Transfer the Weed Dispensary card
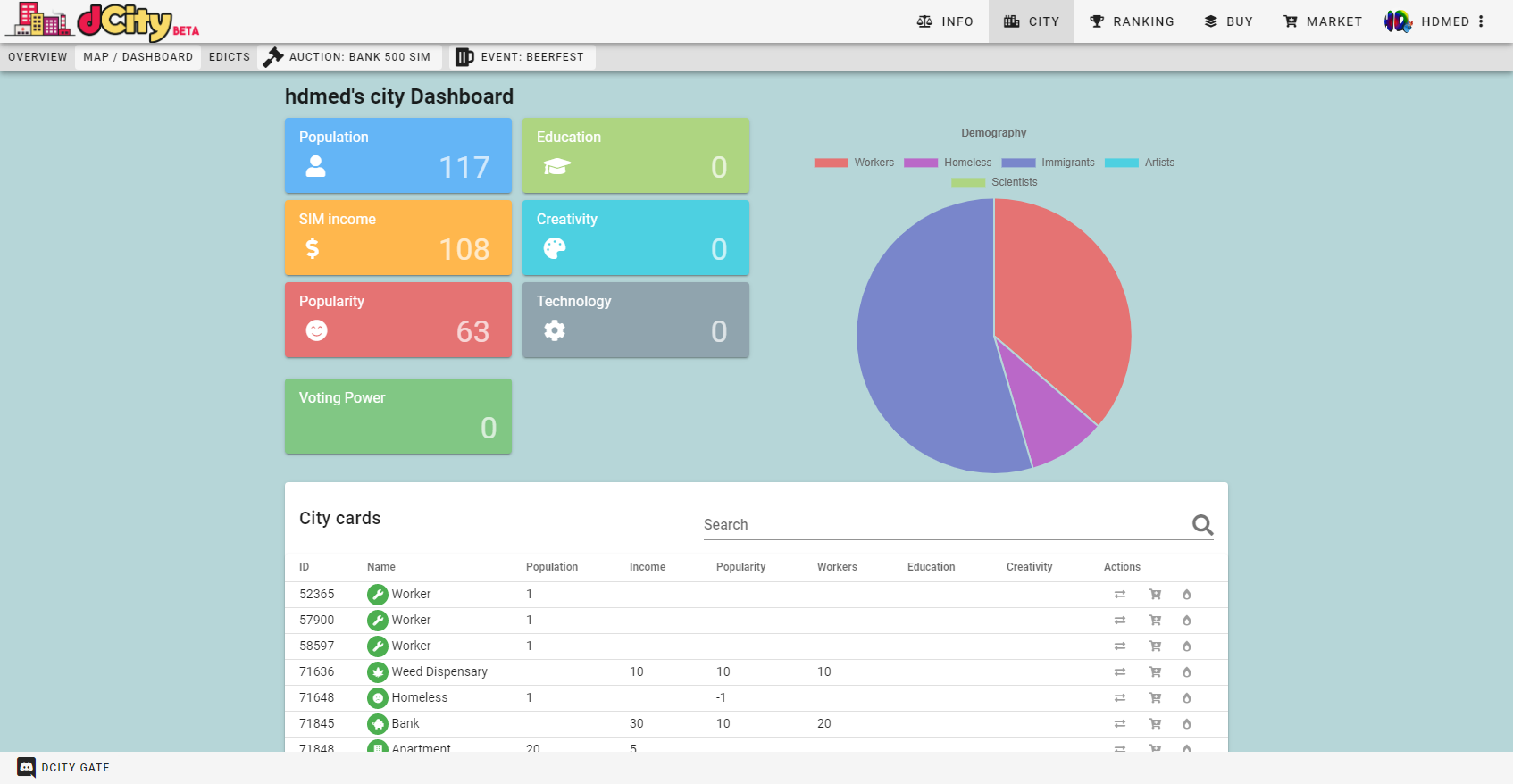Screen dimensions: 1513x784 [x=1120, y=672]
